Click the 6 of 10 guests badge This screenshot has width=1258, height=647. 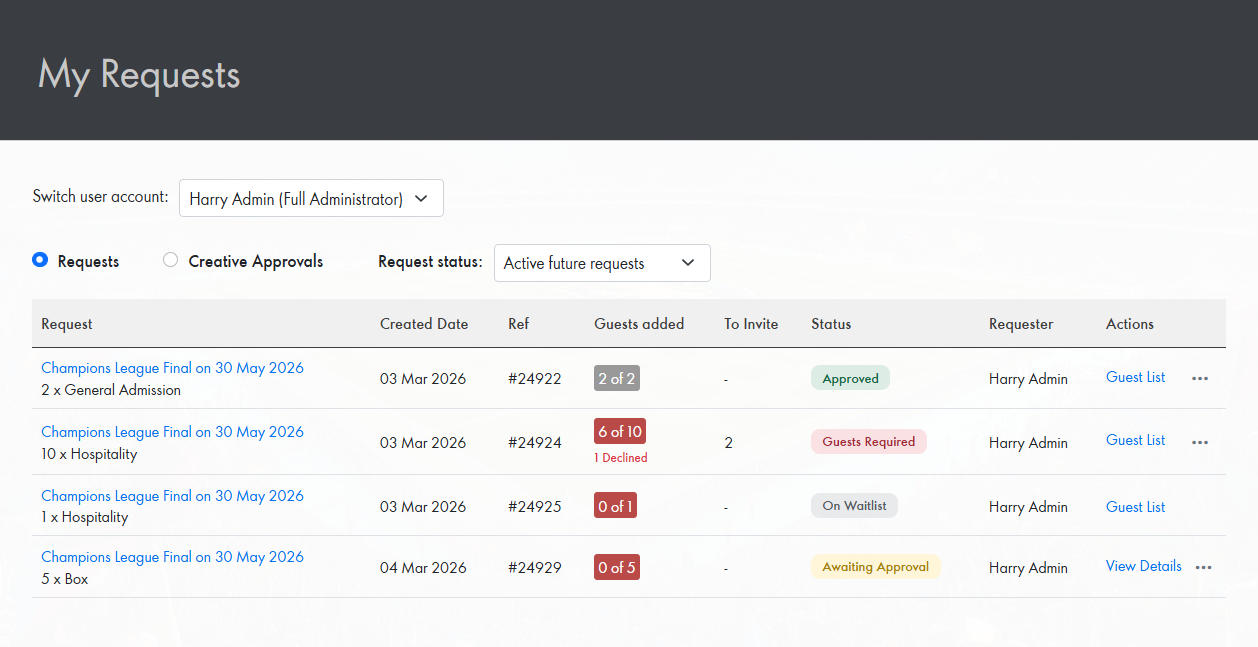pyautogui.click(x=620, y=431)
